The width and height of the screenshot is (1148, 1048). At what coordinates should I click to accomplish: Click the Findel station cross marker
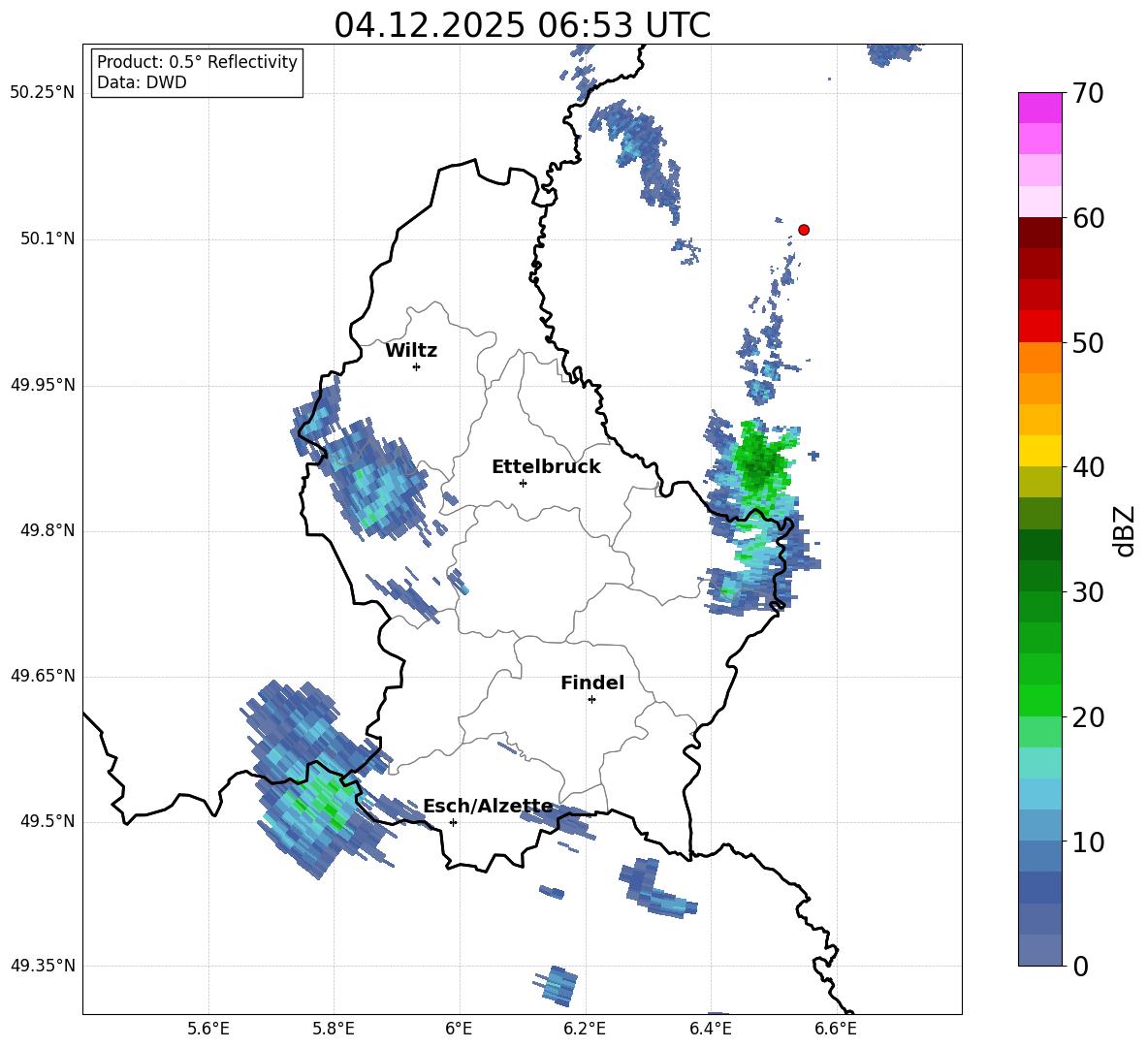591,700
